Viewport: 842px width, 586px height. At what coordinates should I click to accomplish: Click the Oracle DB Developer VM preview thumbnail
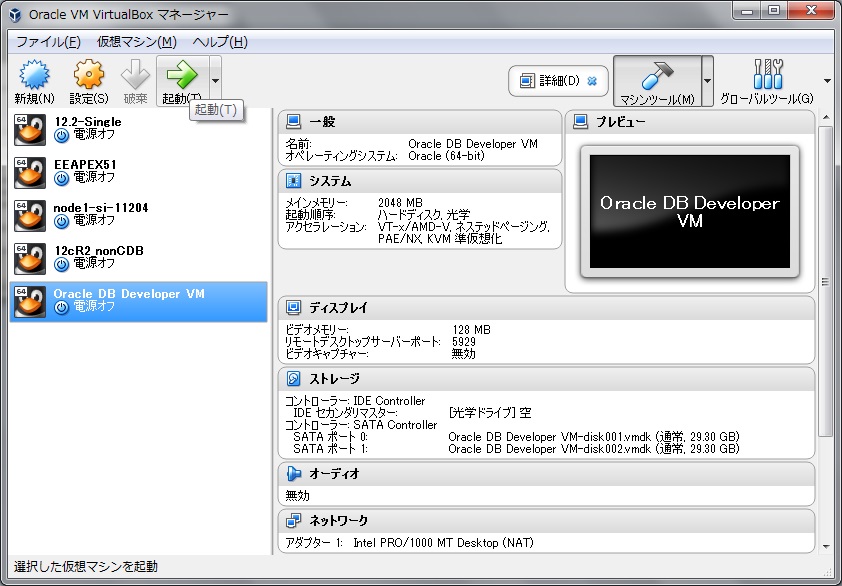tap(689, 212)
